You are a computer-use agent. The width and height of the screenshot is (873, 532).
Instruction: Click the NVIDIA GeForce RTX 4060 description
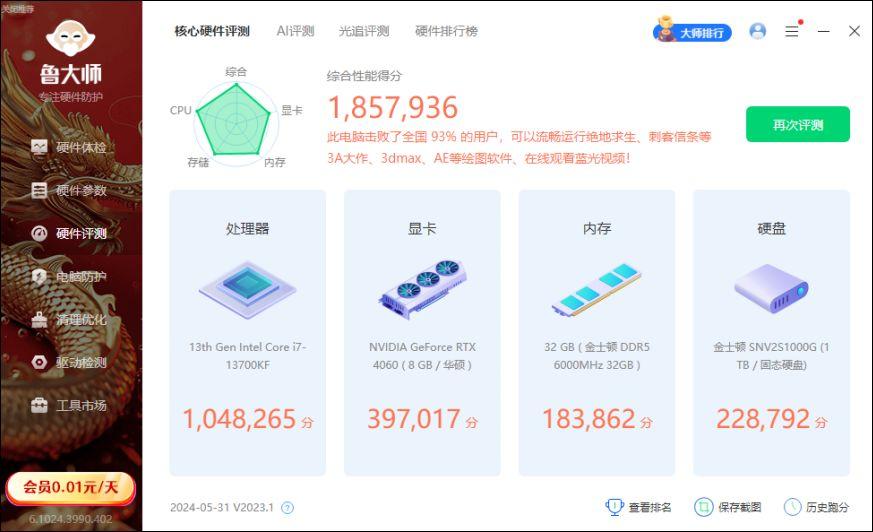(x=423, y=356)
